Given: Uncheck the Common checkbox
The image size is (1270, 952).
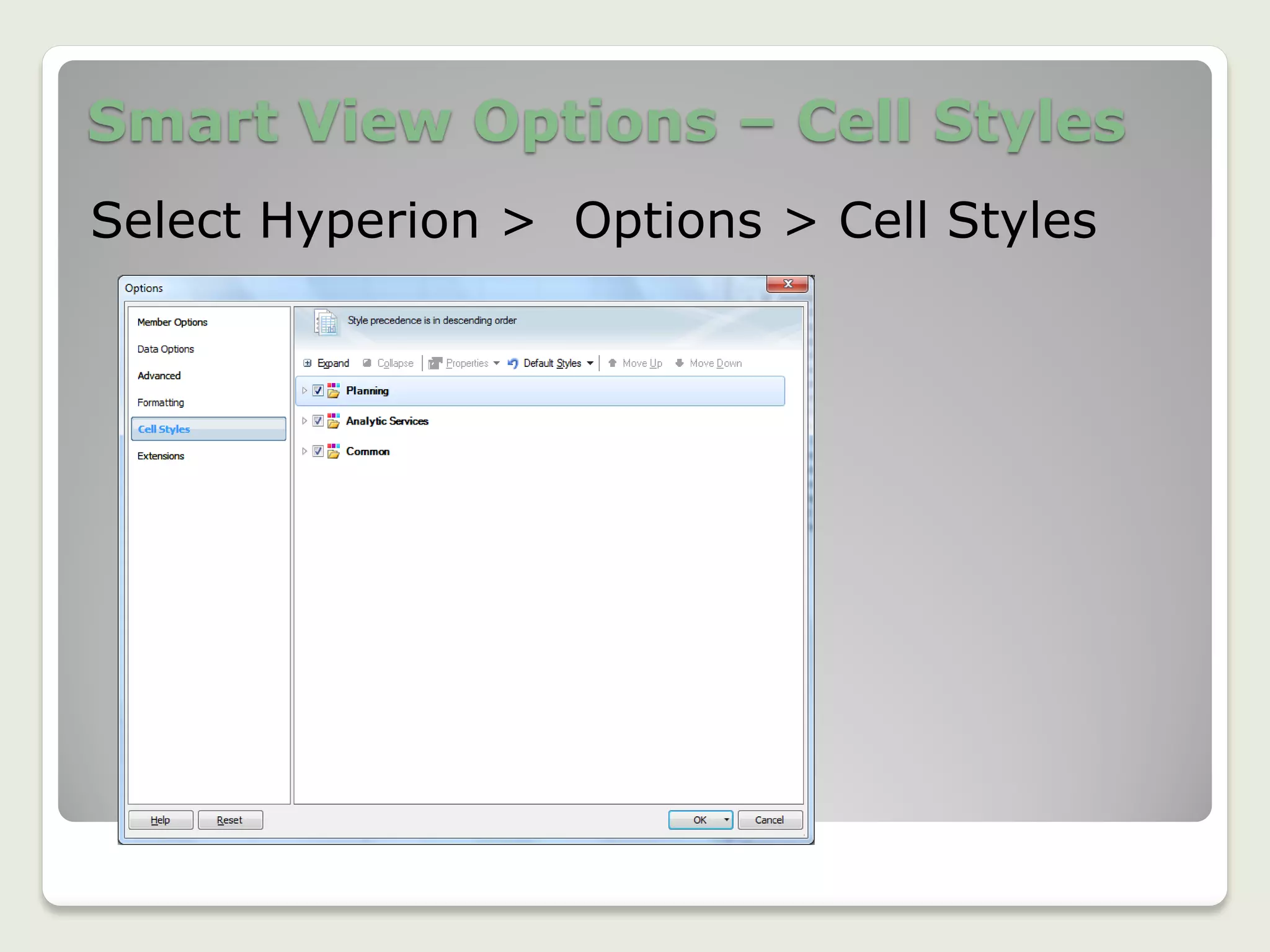Looking at the screenshot, I should (x=318, y=451).
